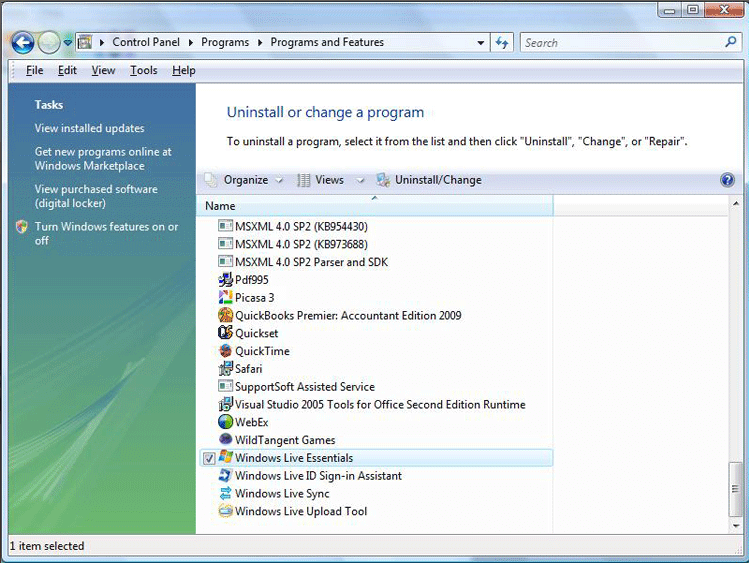The width and height of the screenshot is (749, 563).
Task: Click the QuickTime icon
Action: pyautogui.click(x=225, y=351)
